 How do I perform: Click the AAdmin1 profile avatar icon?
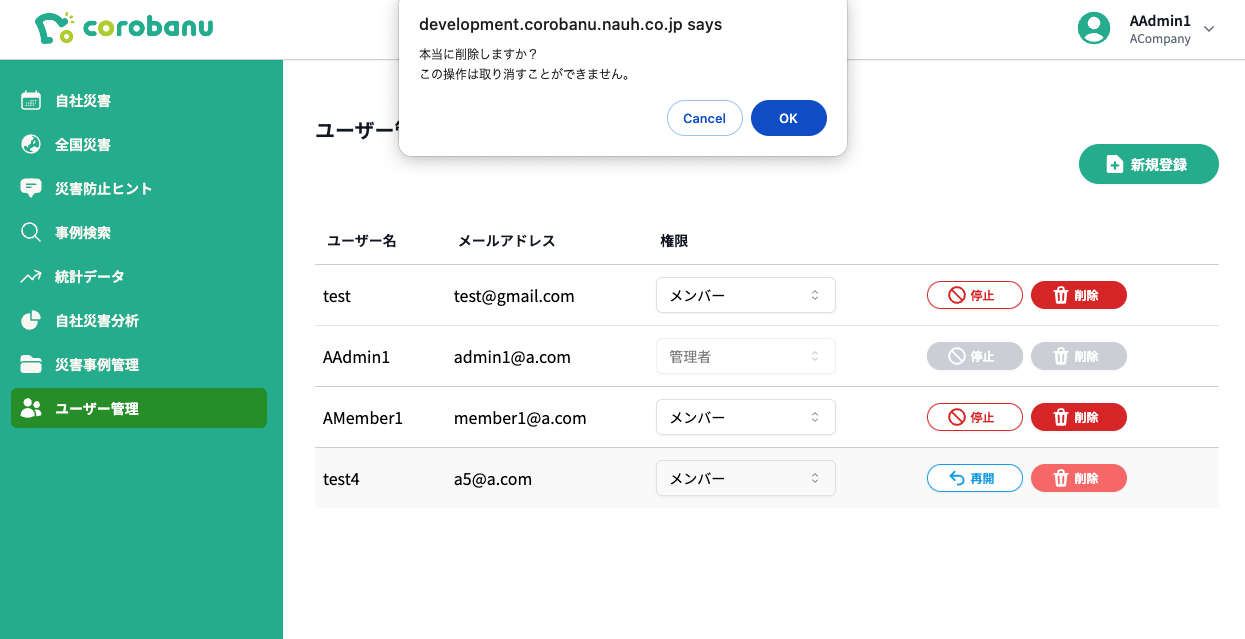(x=1094, y=28)
